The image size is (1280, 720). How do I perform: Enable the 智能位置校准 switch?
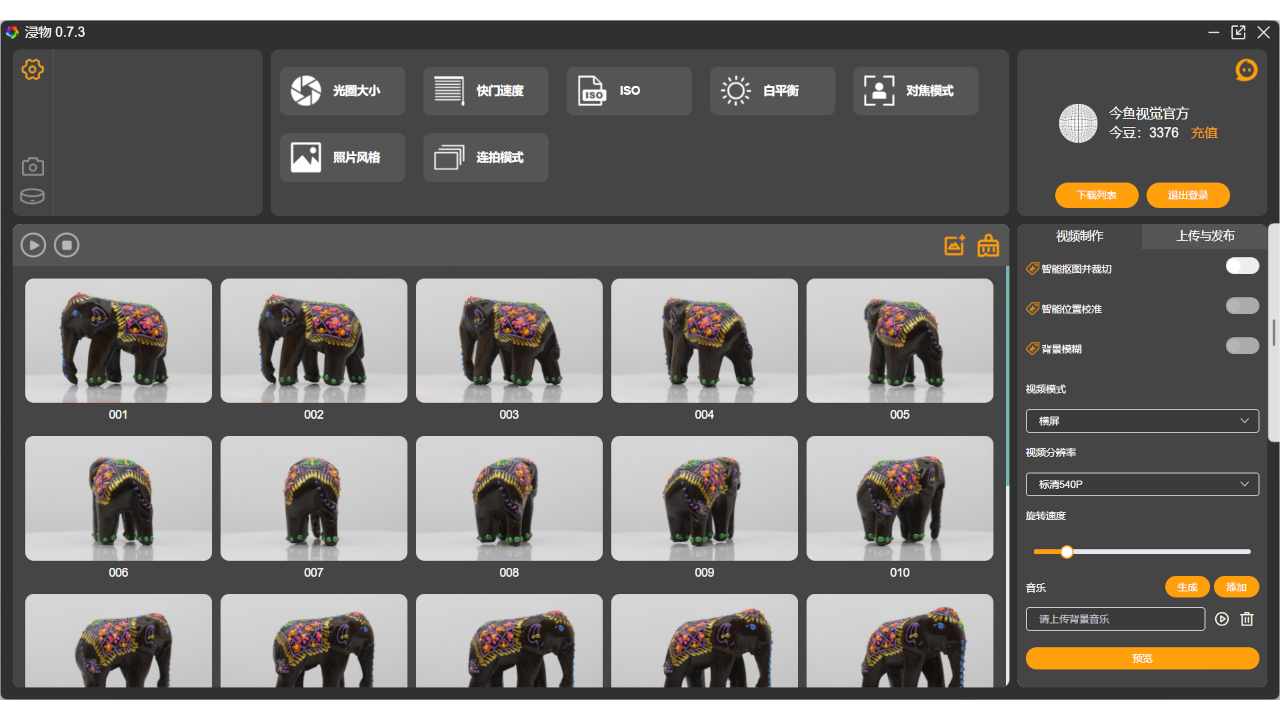(x=1242, y=306)
